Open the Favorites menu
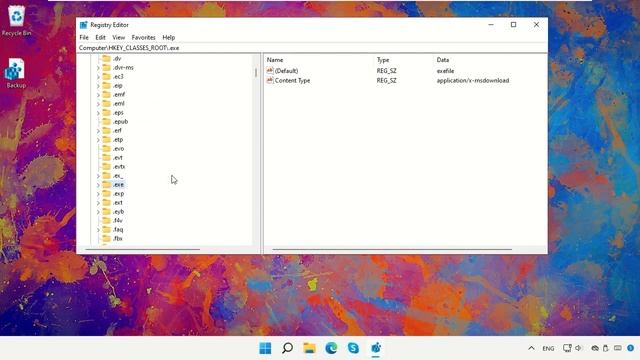Viewport: 640px width, 360px height. pyautogui.click(x=143, y=37)
